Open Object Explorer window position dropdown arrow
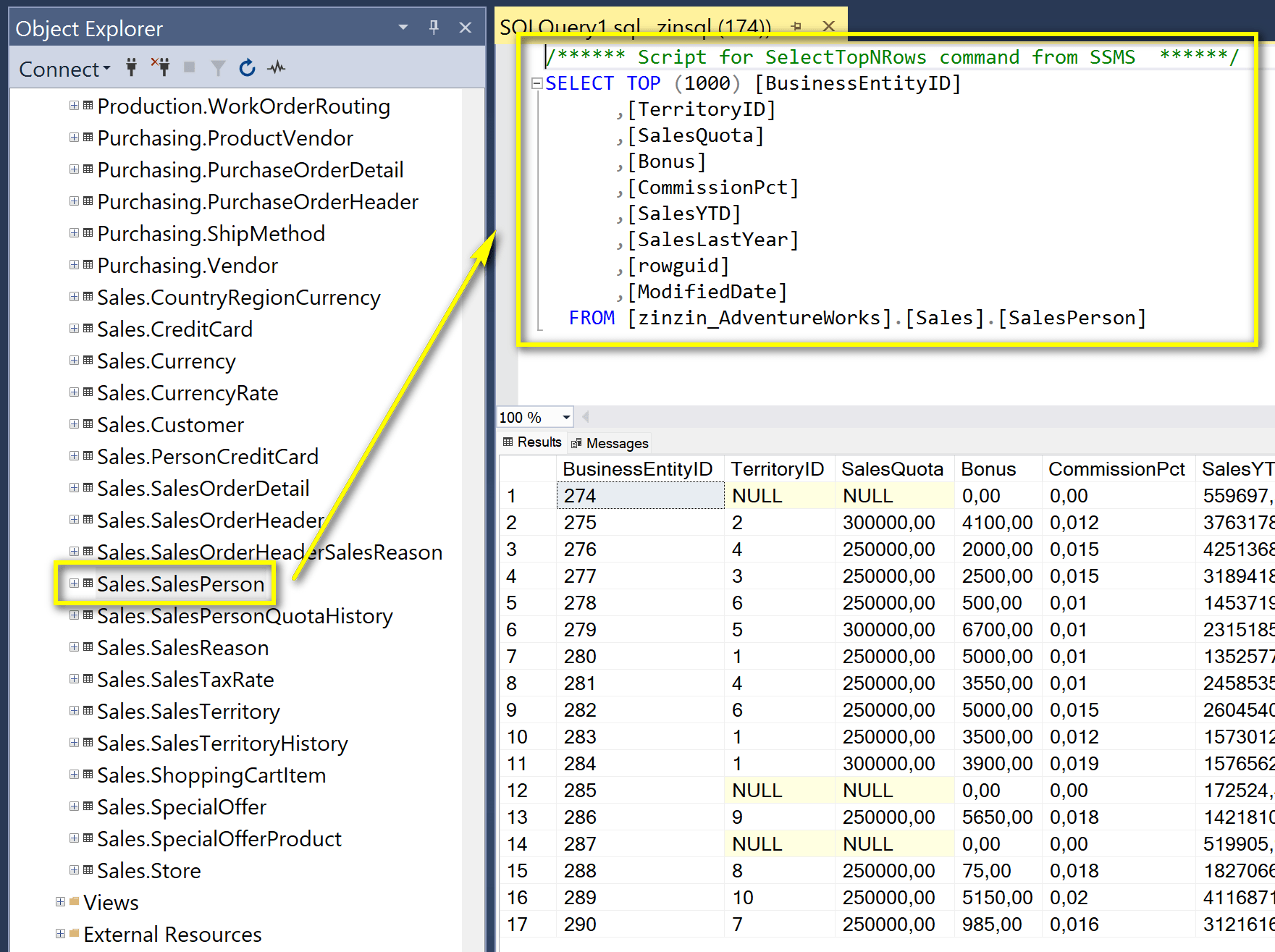The image size is (1275, 952). (x=403, y=28)
